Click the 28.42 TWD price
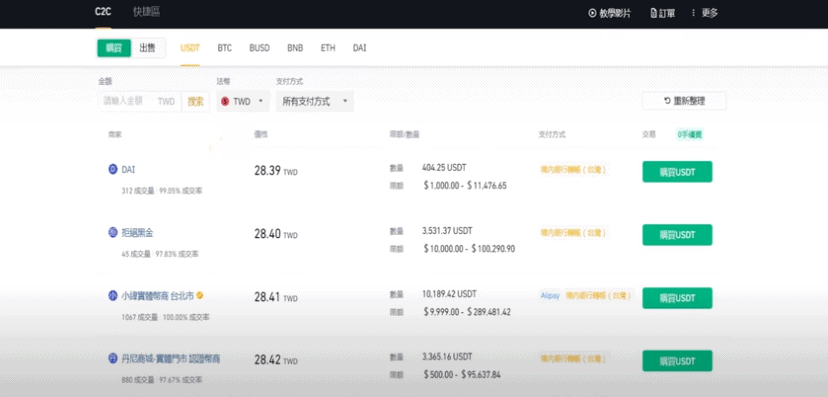The image size is (828, 397). tap(276, 361)
